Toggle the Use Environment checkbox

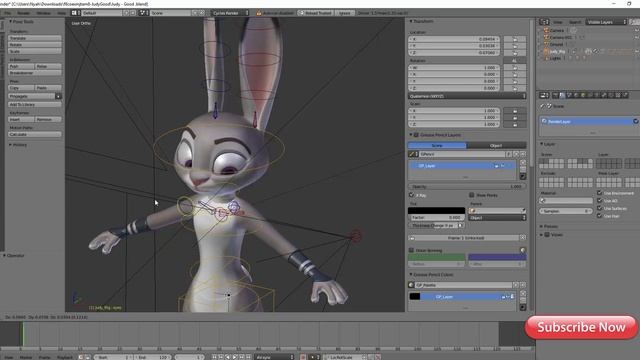tap(600, 193)
